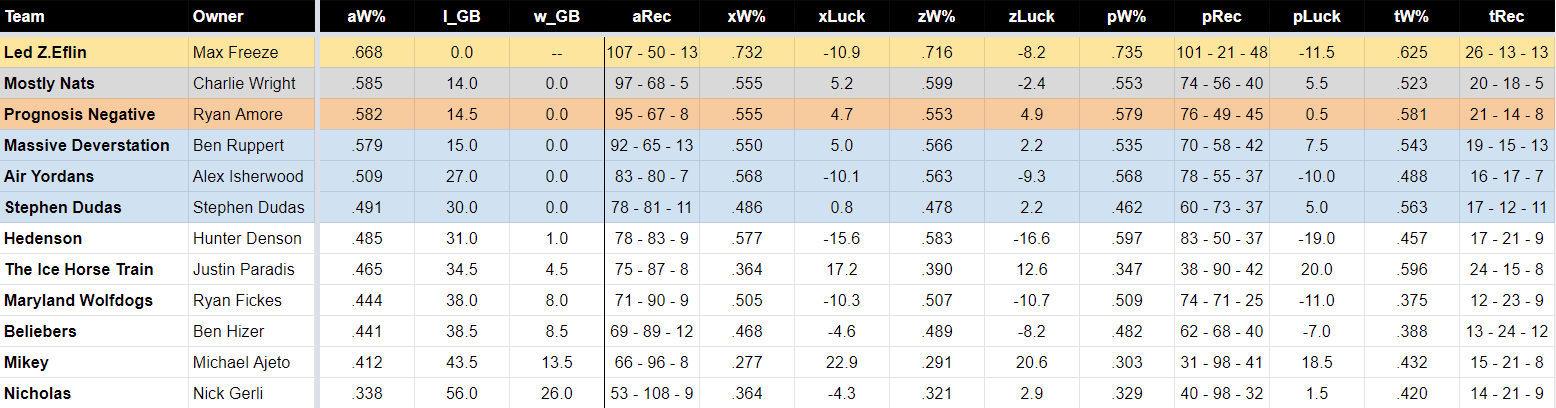
Task: Select Nick Gerli's w_GB value 26.0
Action: (x=557, y=393)
